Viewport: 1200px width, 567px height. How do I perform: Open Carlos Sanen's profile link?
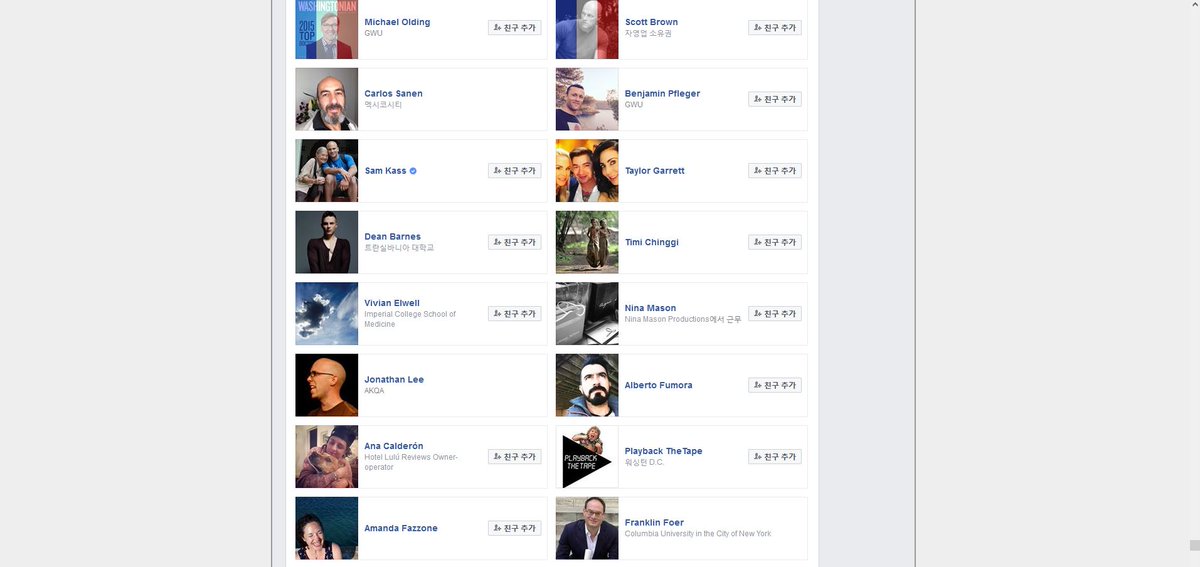coord(393,93)
